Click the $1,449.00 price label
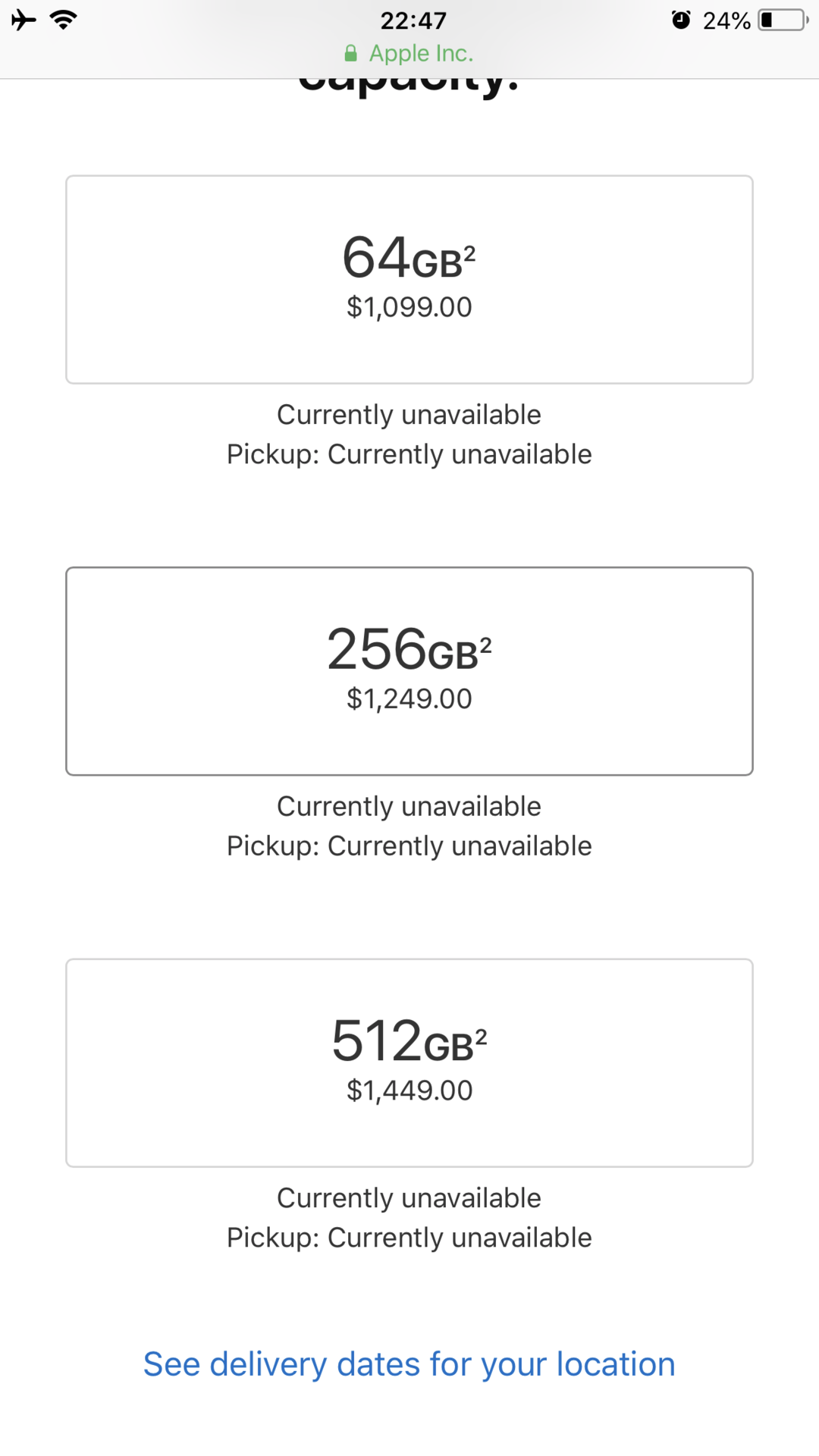 [409, 1090]
